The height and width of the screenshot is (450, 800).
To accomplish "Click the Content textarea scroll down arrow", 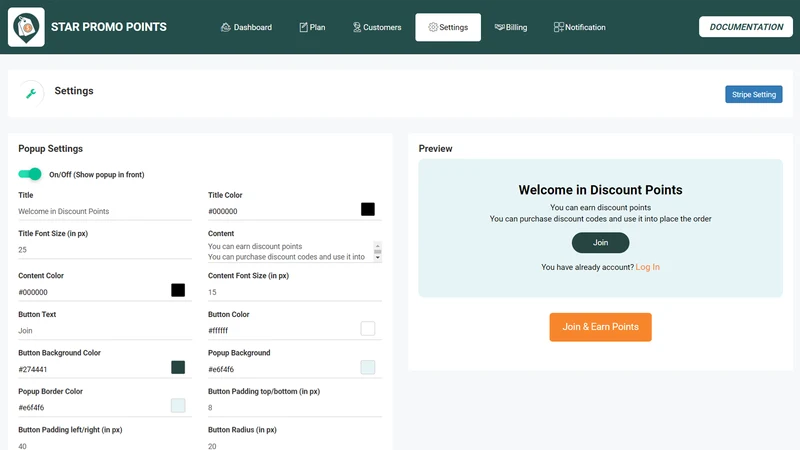I will [x=378, y=258].
